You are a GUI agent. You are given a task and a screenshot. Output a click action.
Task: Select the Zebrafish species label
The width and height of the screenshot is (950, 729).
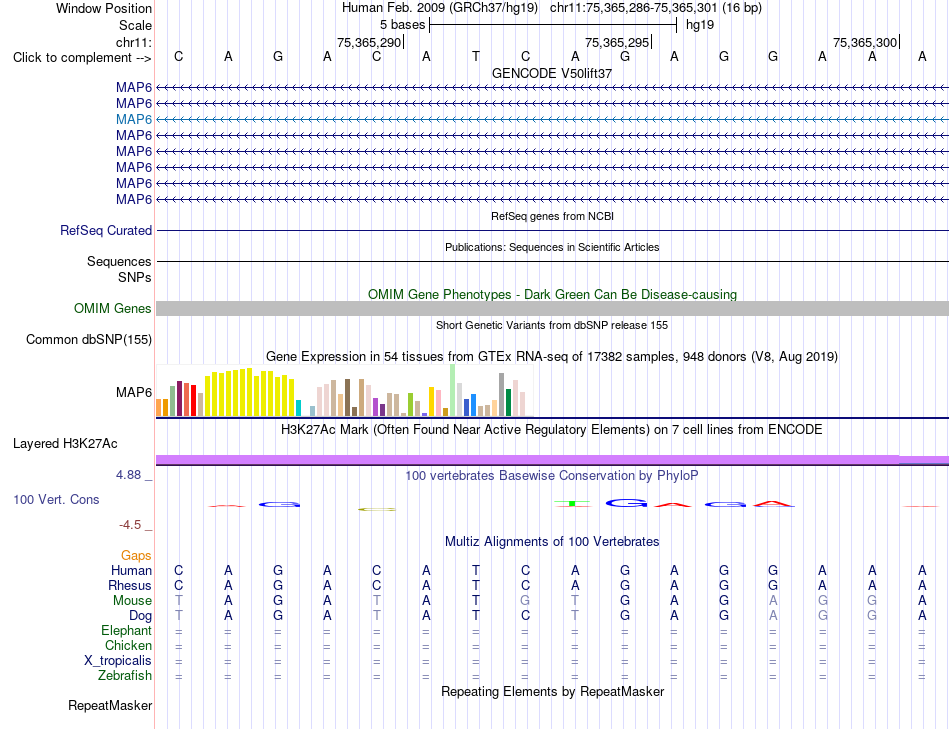click(125, 675)
